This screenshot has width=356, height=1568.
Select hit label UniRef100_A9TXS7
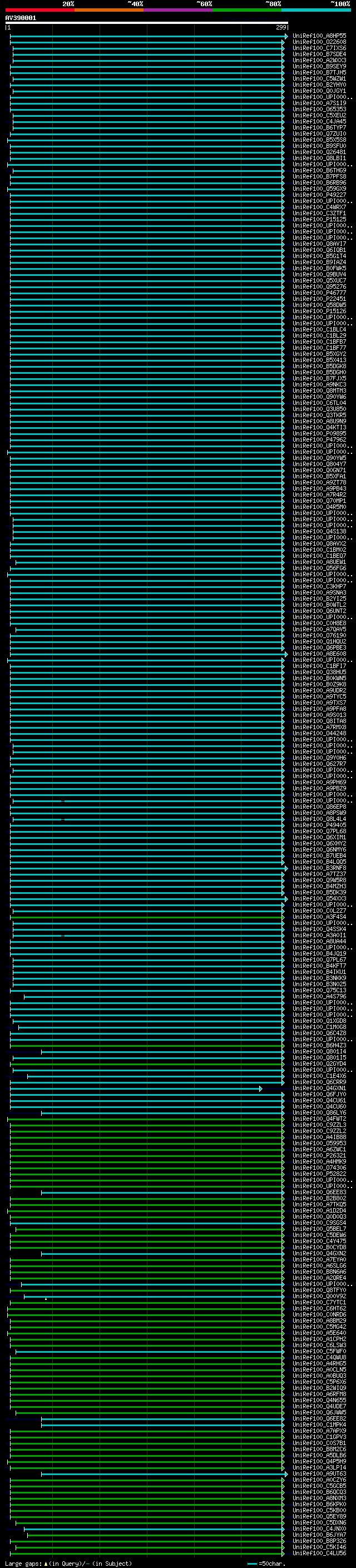coord(319,703)
